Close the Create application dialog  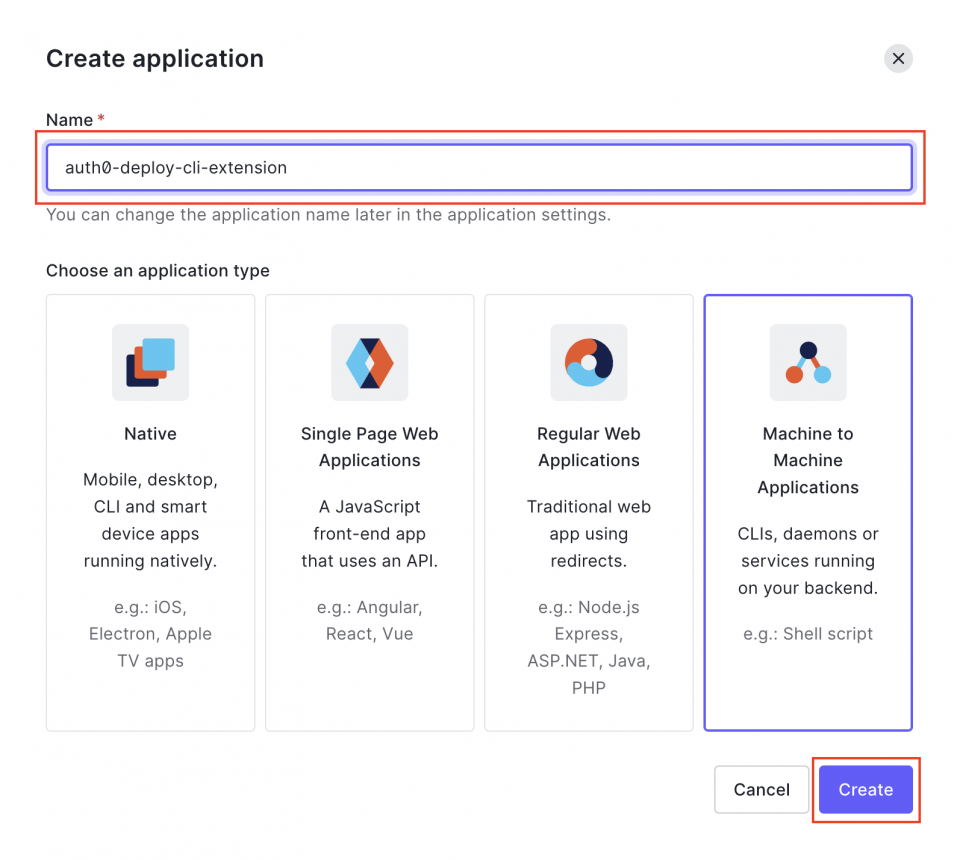tap(897, 58)
